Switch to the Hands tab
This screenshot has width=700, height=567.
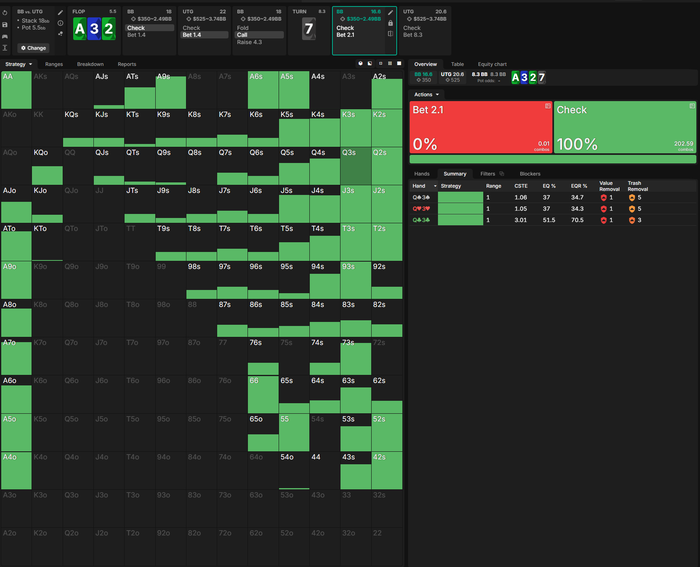422,174
